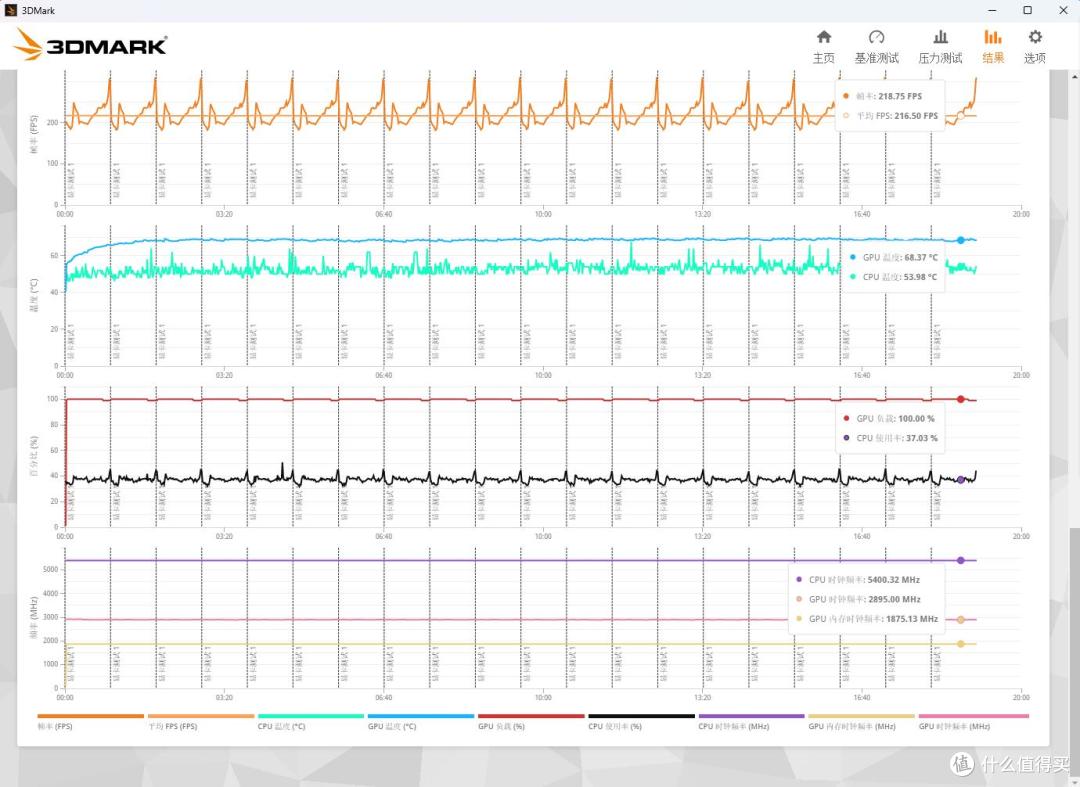1080x787 pixels.
Task: Toggle the GPU 时钟频率 (MHz) legend series
Action: [x=973, y=722]
